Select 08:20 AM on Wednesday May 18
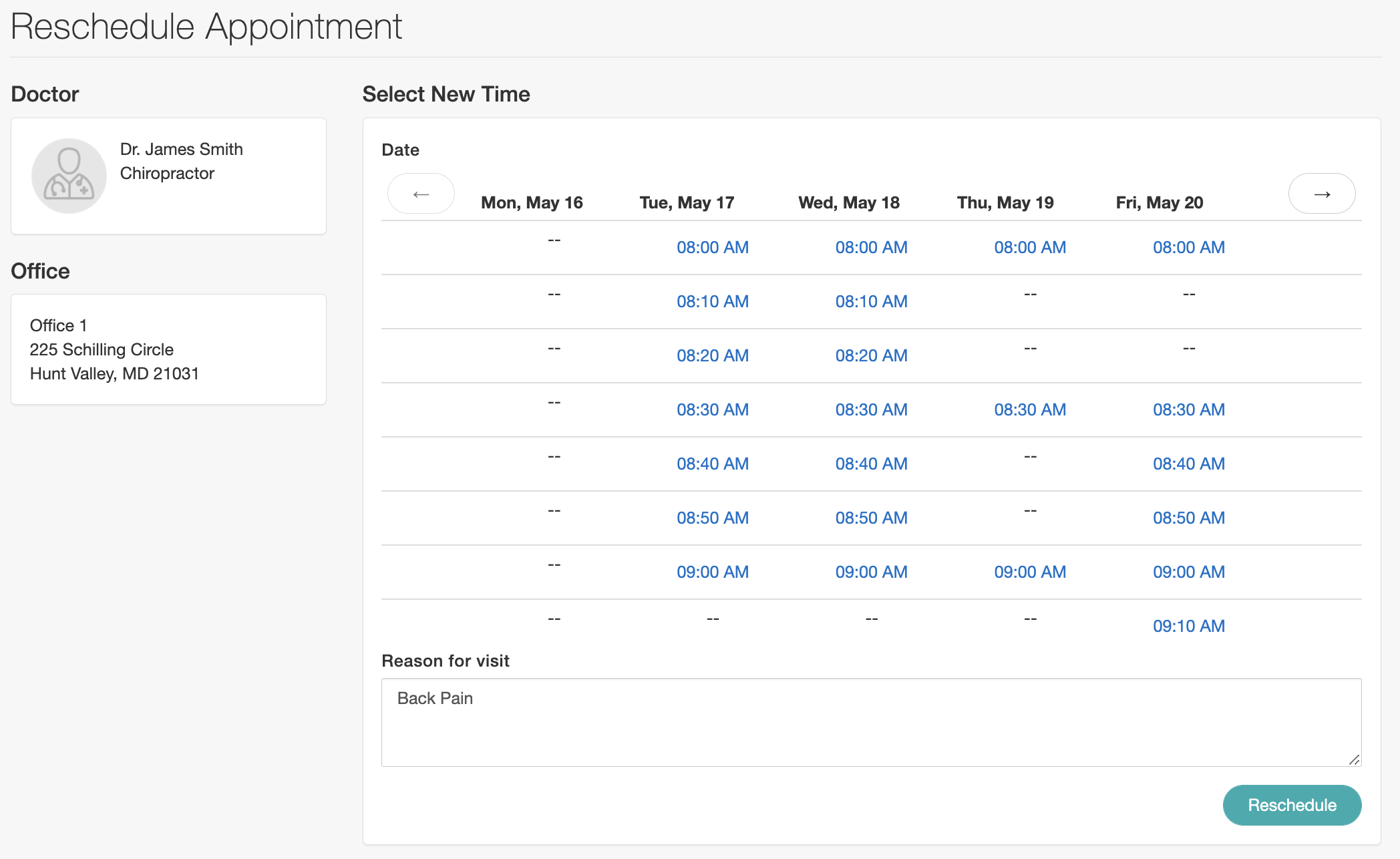1400x859 pixels. point(871,355)
